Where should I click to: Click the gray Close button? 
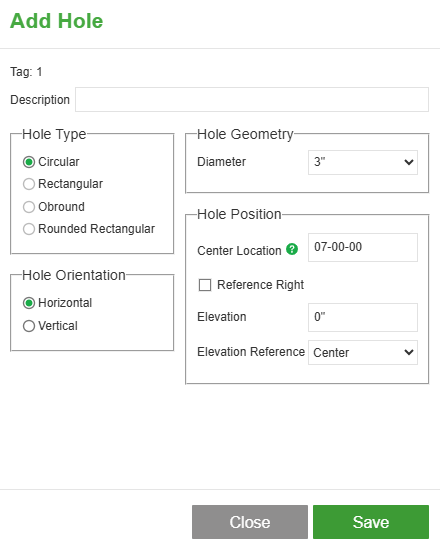point(250,522)
